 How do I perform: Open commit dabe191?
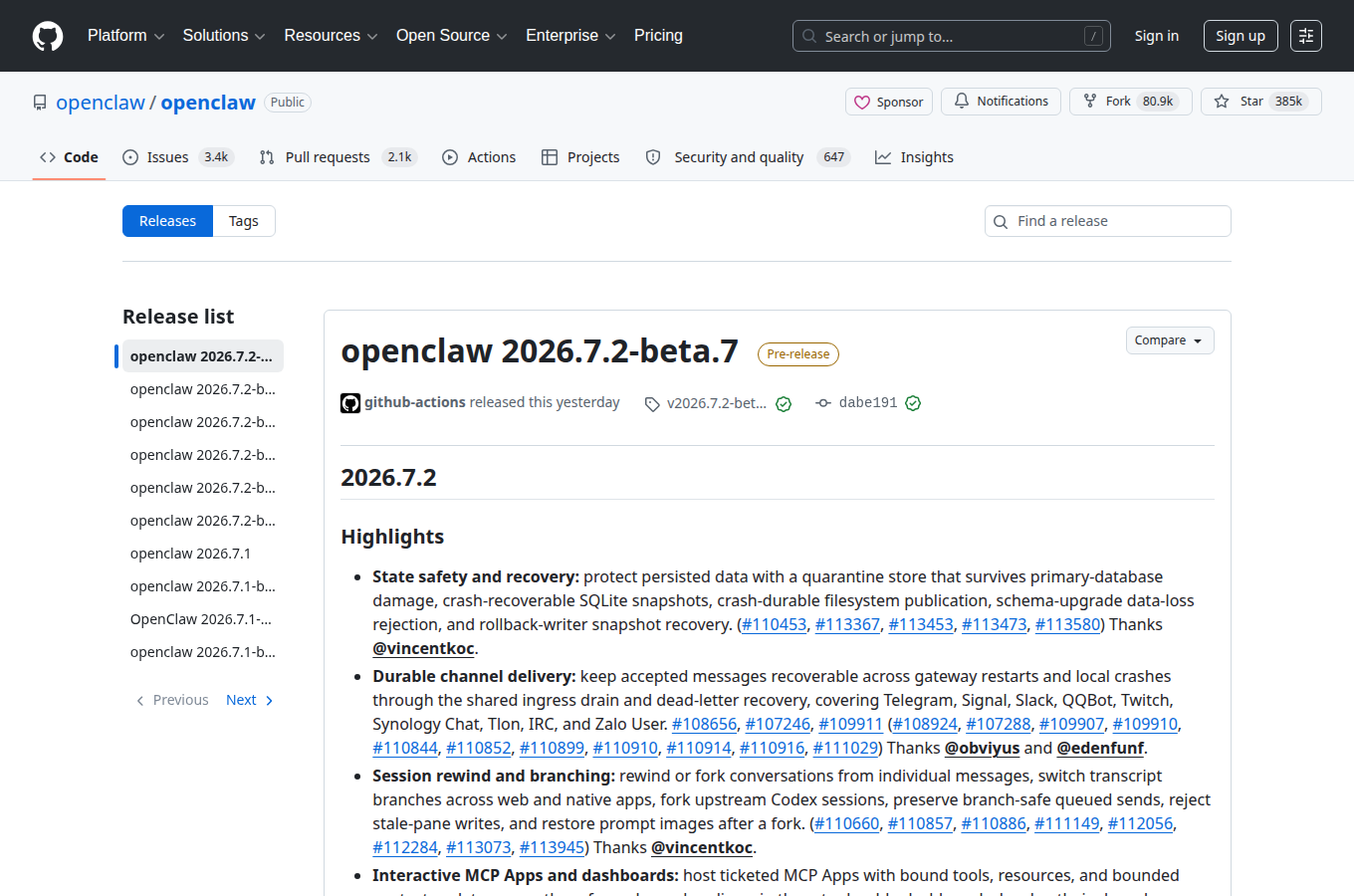868,402
